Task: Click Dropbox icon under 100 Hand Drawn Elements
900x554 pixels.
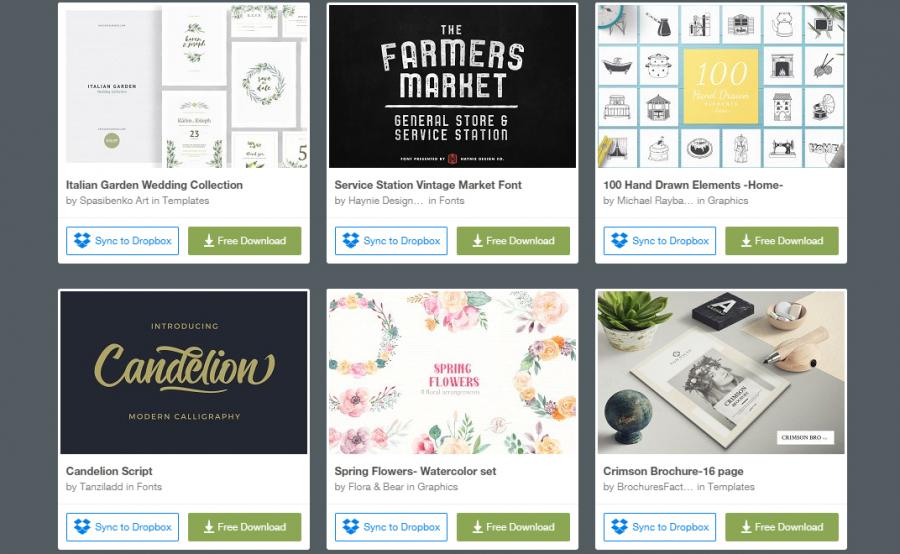Action: point(619,241)
